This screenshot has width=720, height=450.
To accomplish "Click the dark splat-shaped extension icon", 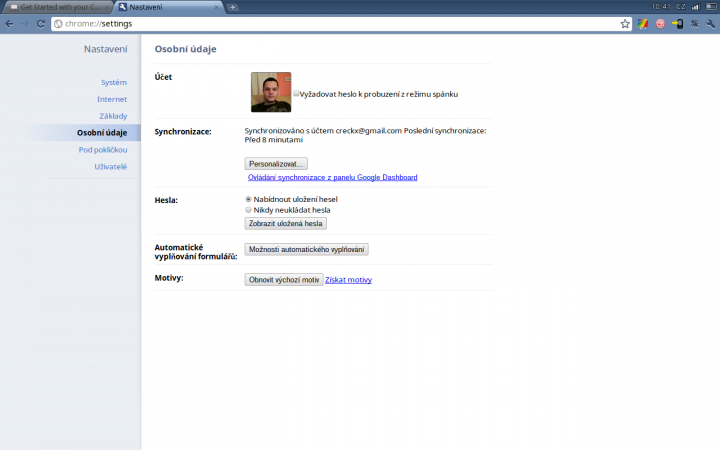I will 694,24.
